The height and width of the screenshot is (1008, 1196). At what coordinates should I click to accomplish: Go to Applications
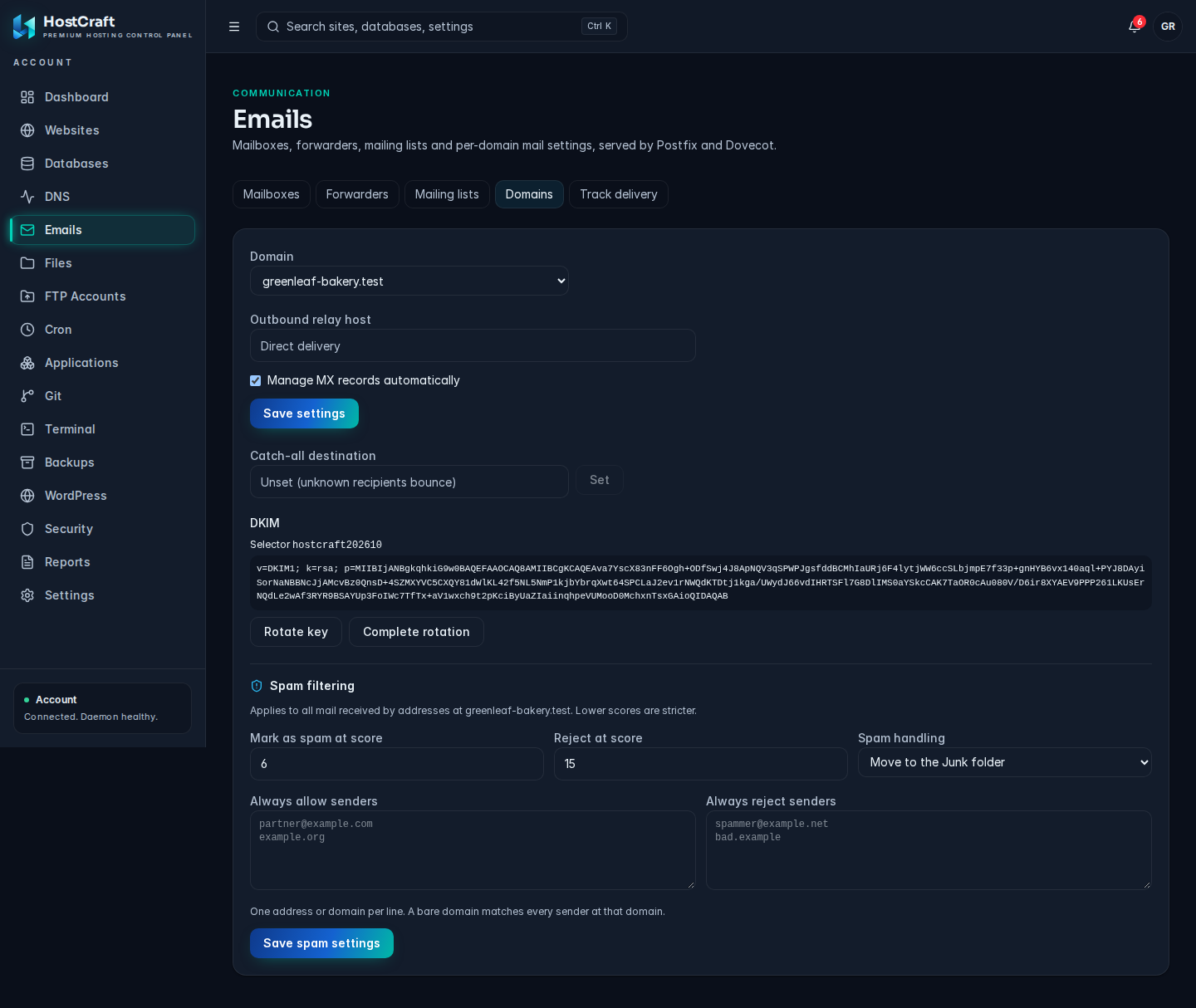tap(102, 363)
